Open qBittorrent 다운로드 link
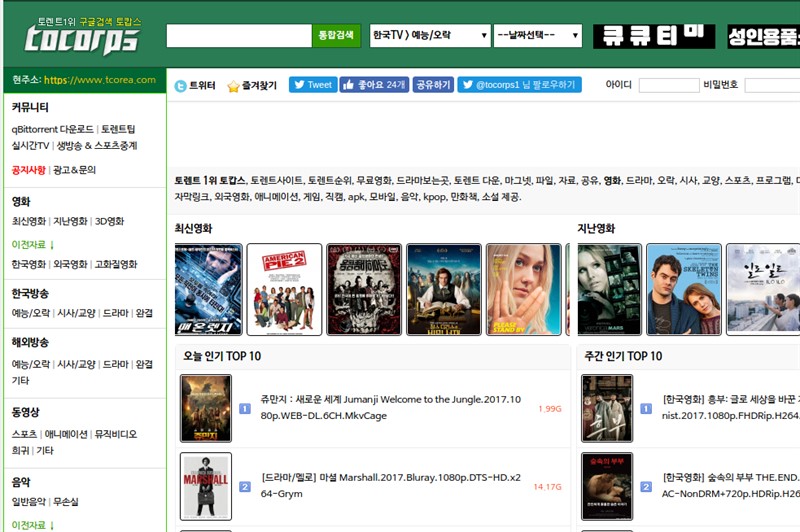The height and width of the screenshot is (532, 800). pos(53,129)
